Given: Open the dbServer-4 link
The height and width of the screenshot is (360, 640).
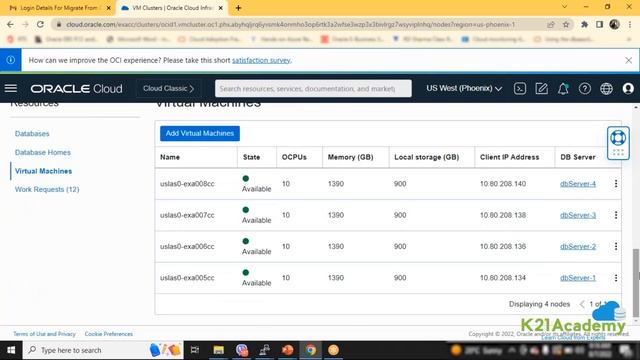Looking at the screenshot, I should click(578, 184).
